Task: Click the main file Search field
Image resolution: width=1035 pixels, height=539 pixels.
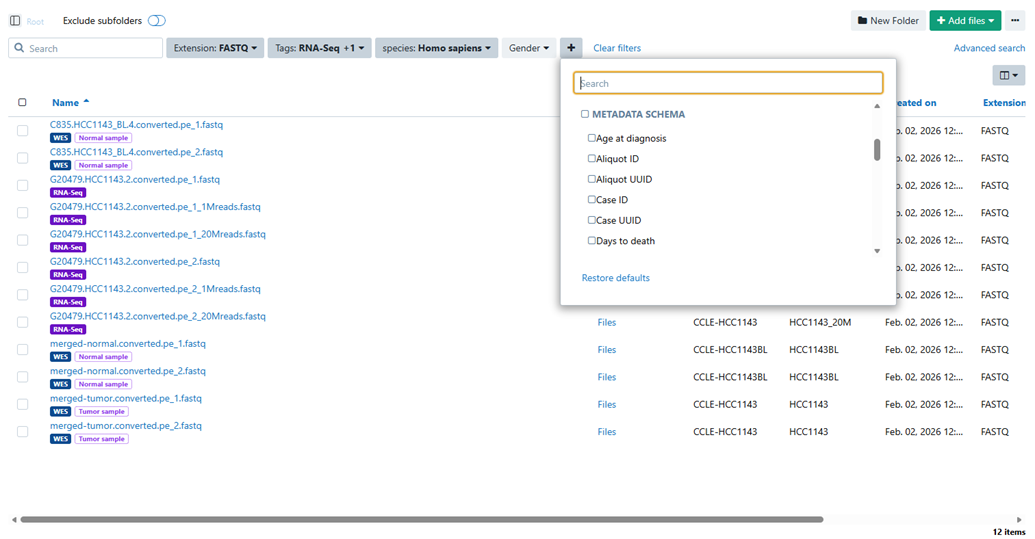Action: [86, 48]
